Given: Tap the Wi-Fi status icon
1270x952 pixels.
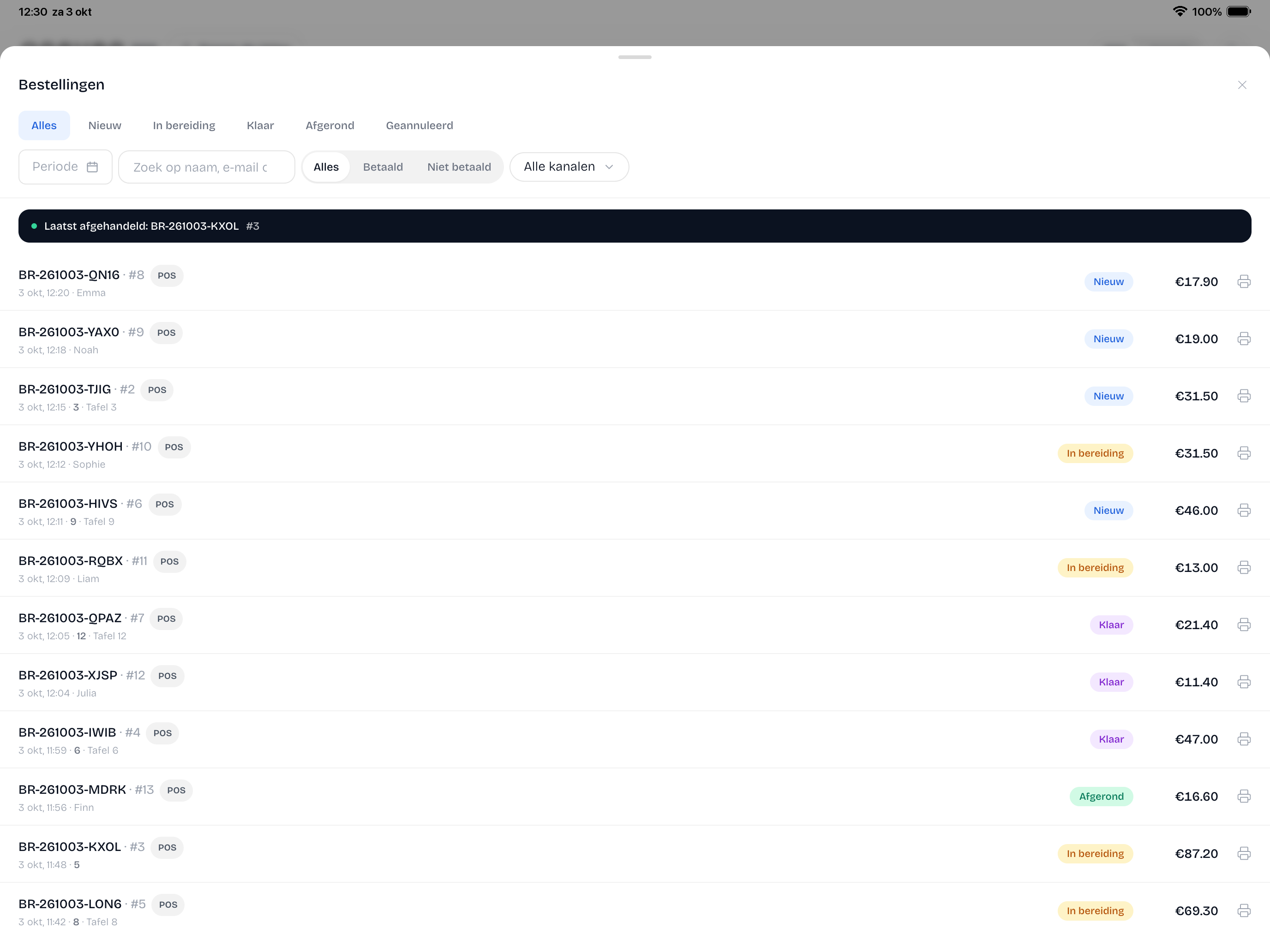Looking at the screenshot, I should (x=1179, y=12).
